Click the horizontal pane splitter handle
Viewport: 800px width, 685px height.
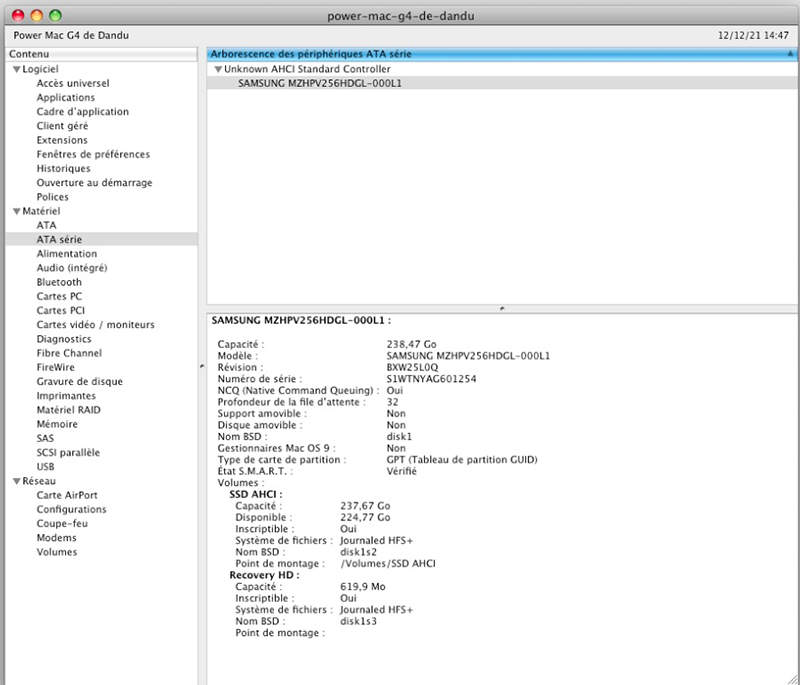pos(501,309)
